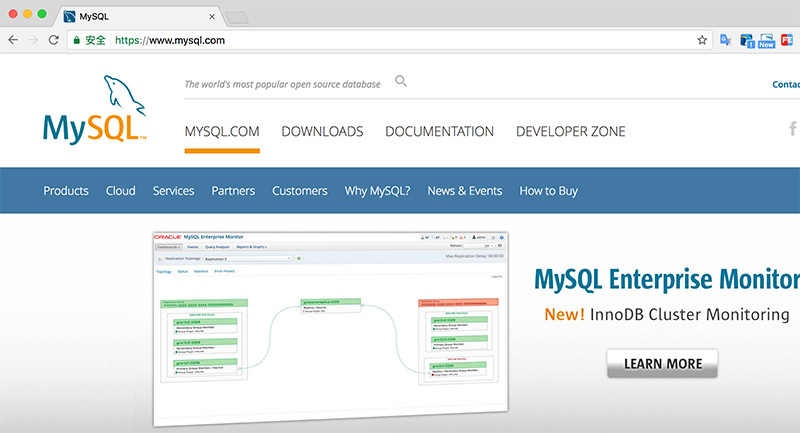Click the search magnifier icon
800x433 pixels.
(x=401, y=82)
